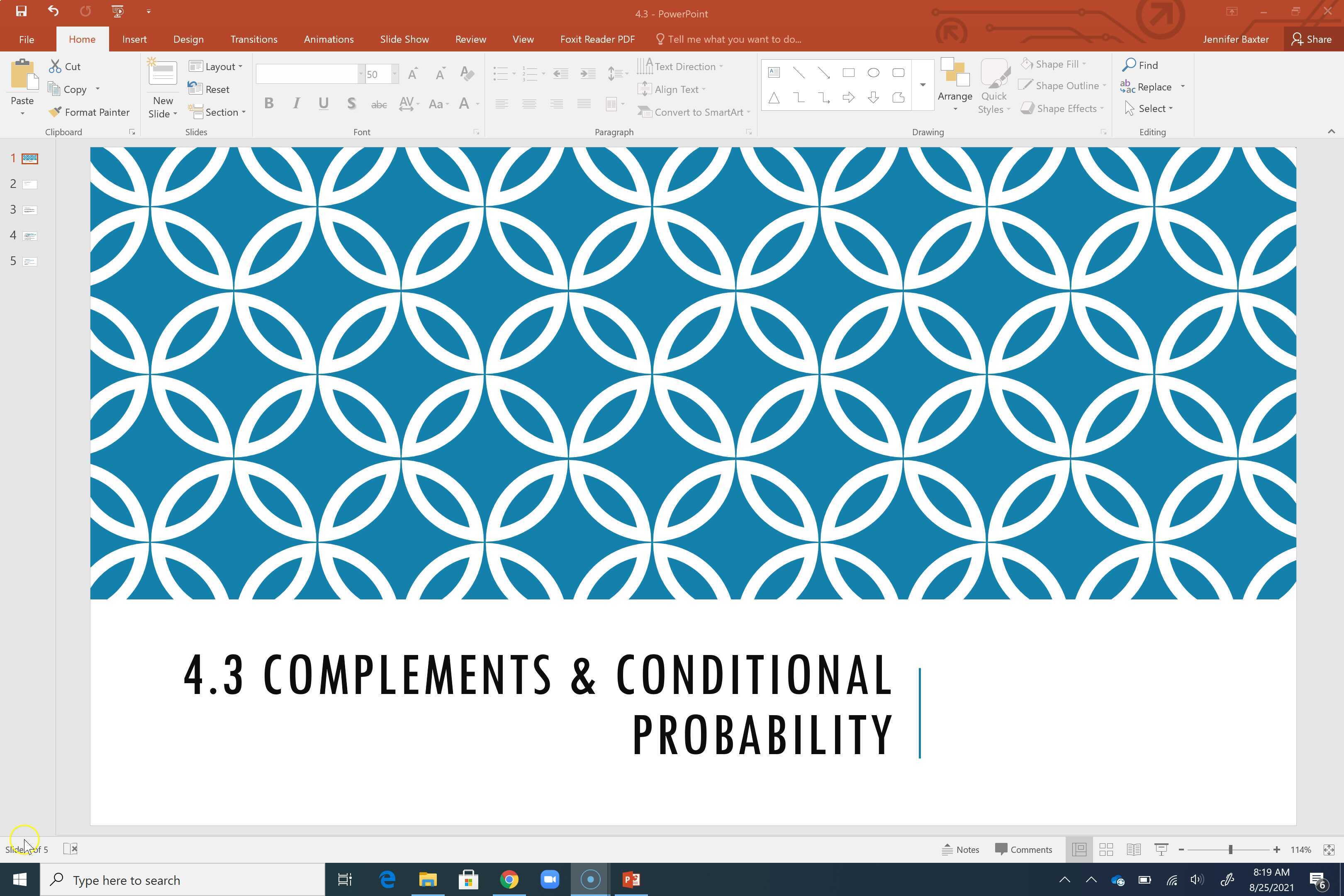Click the Share button

pyautogui.click(x=1311, y=39)
